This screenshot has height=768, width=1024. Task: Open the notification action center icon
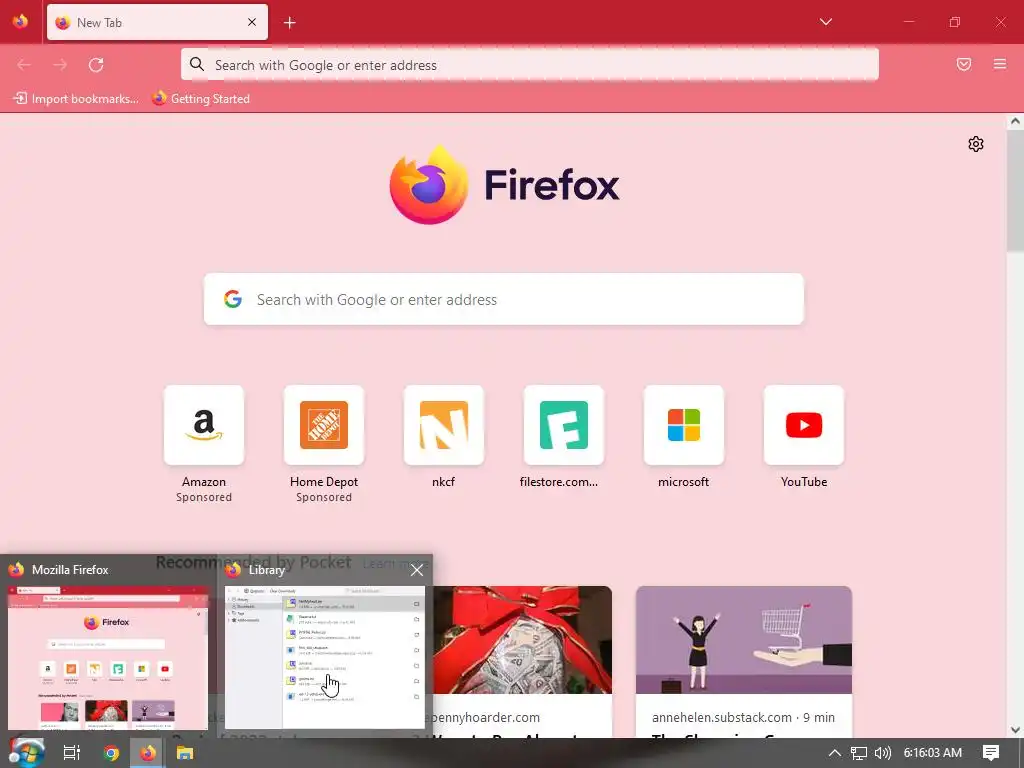(991, 753)
